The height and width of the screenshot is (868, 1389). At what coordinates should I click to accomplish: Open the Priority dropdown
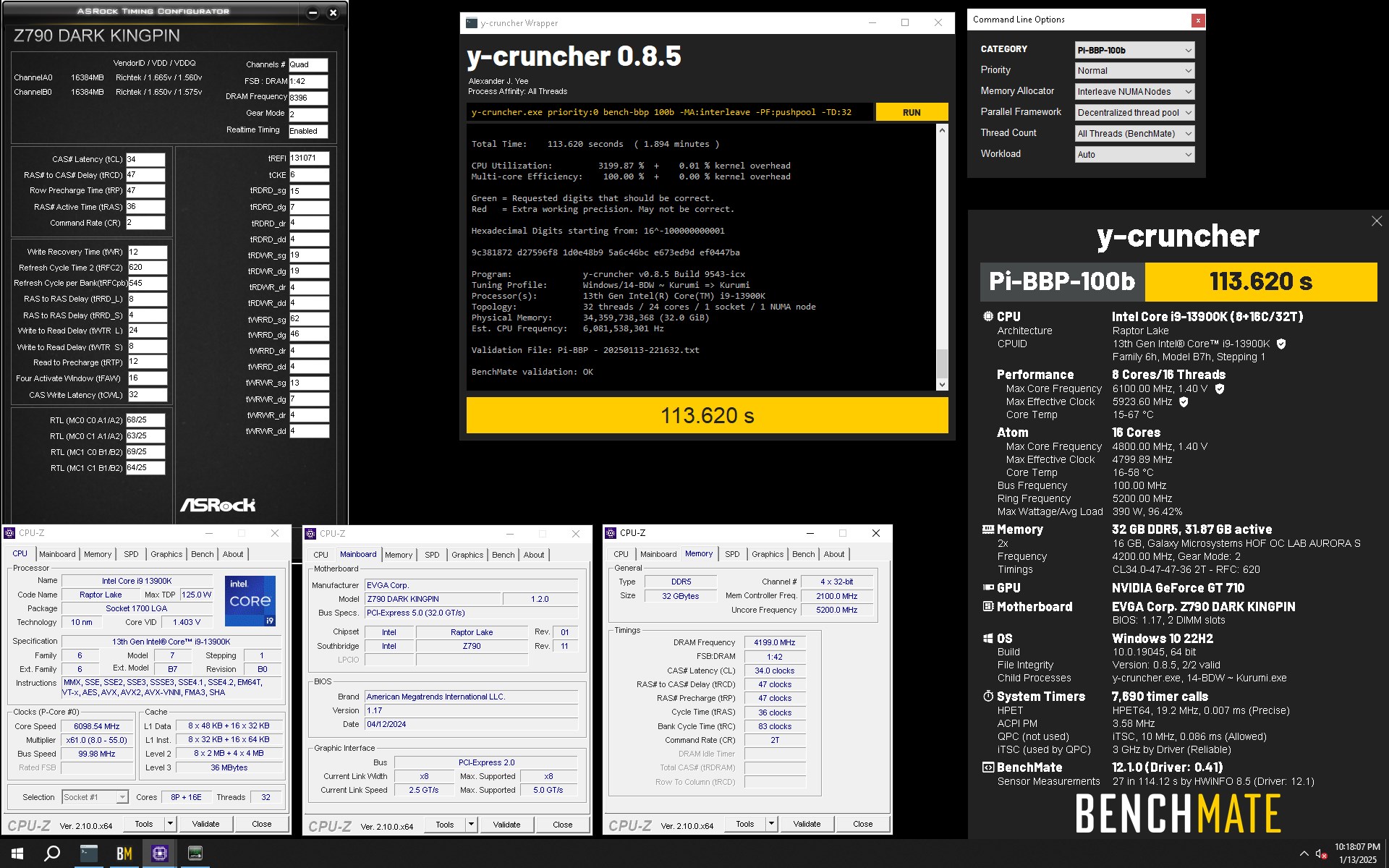(1134, 71)
